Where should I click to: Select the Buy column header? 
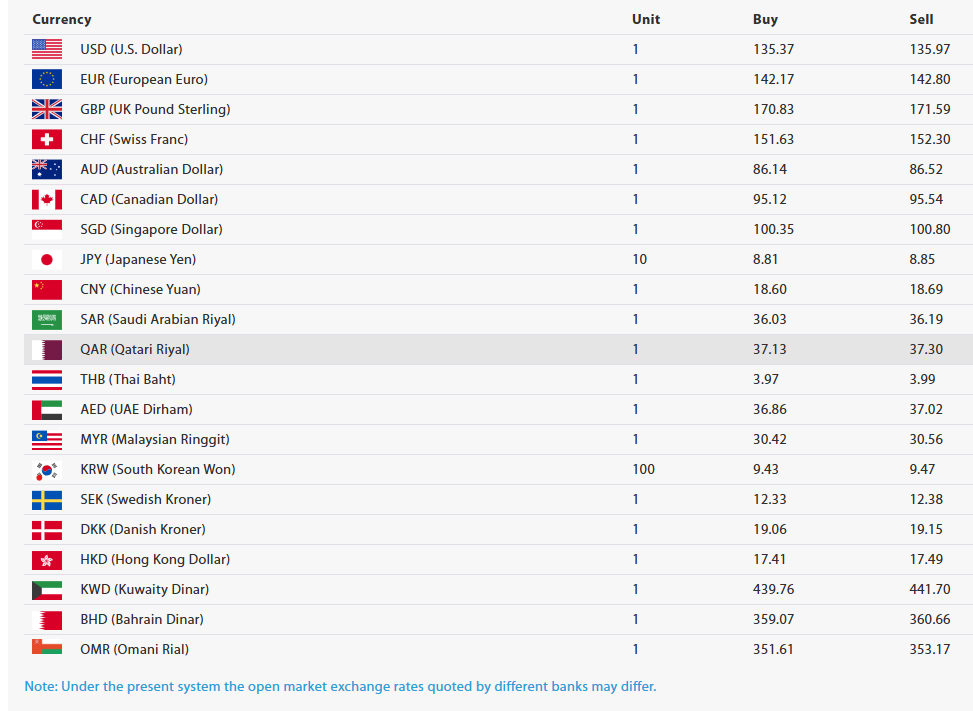765,19
